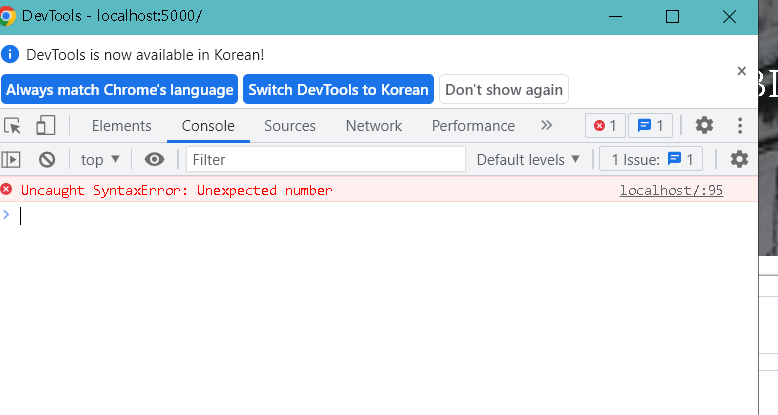778x415 pixels.
Task: Open the Default levels dropdown
Action: click(x=528, y=159)
